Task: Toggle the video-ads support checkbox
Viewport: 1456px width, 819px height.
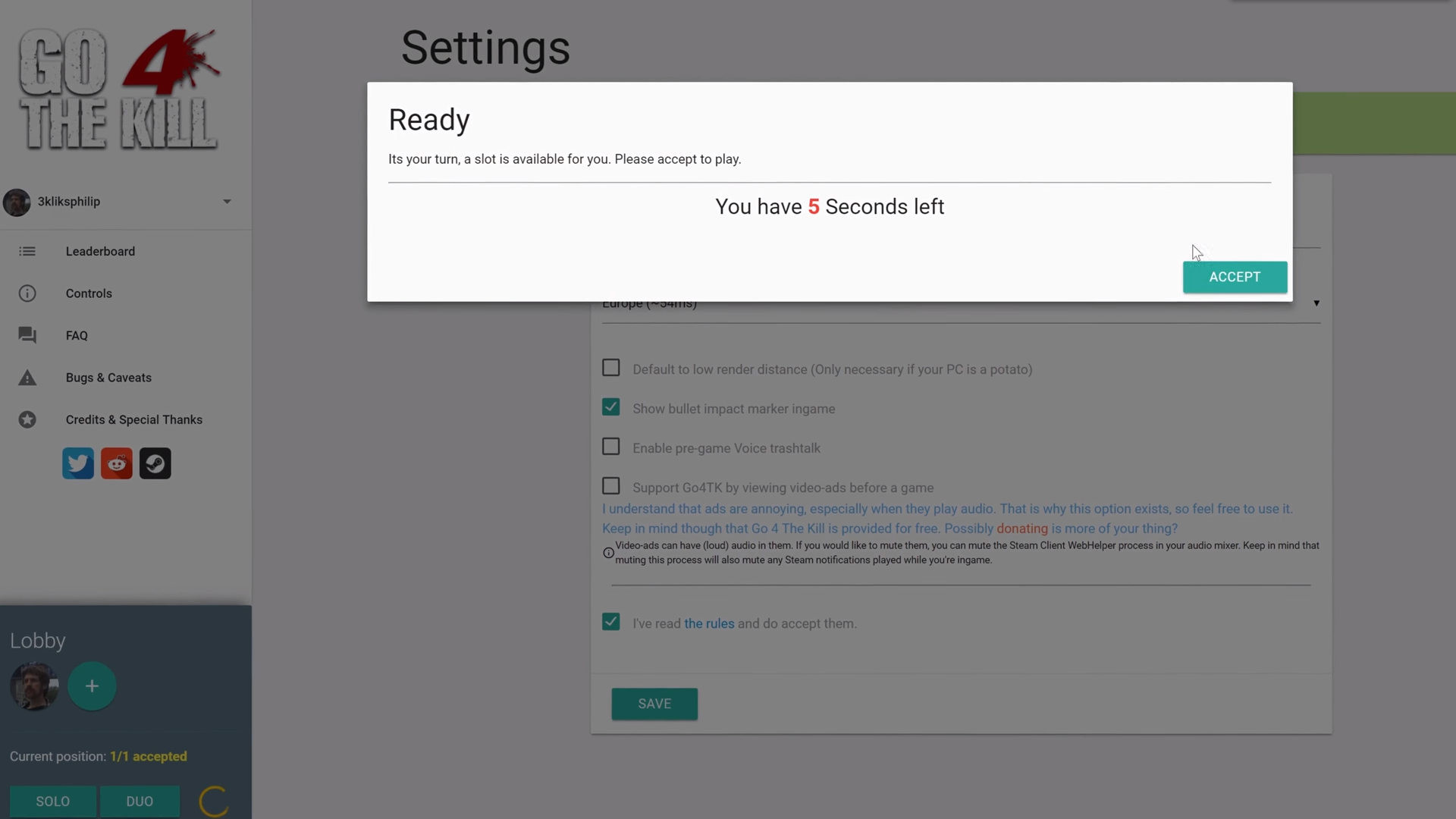Action: [611, 486]
